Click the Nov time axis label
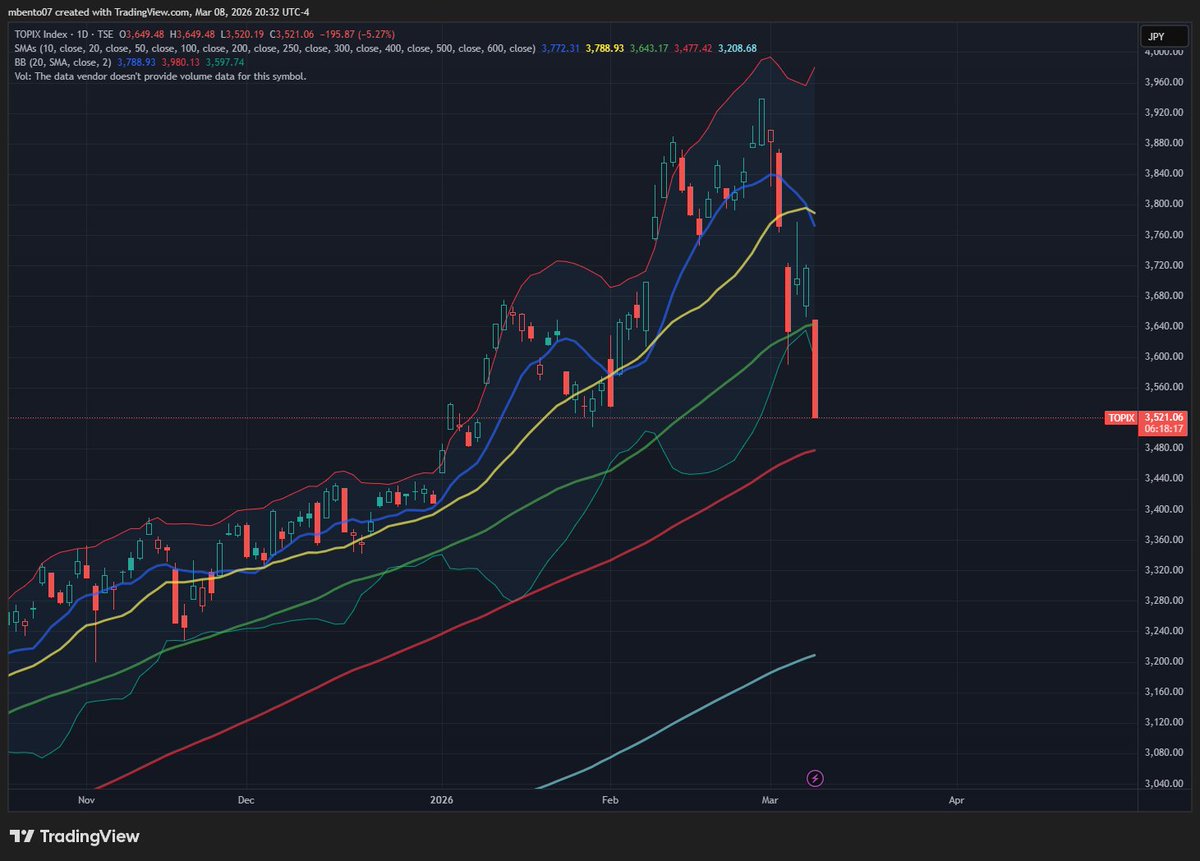Viewport: 1200px width, 861px height. (x=86, y=800)
